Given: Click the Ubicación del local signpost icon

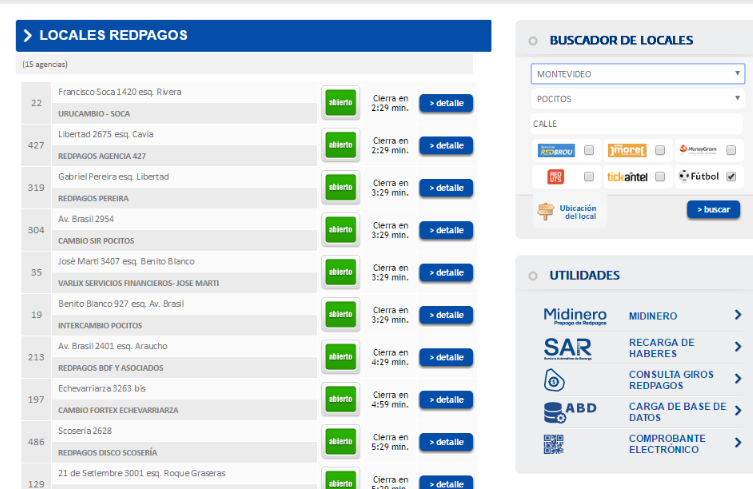Looking at the screenshot, I should point(546,211).
